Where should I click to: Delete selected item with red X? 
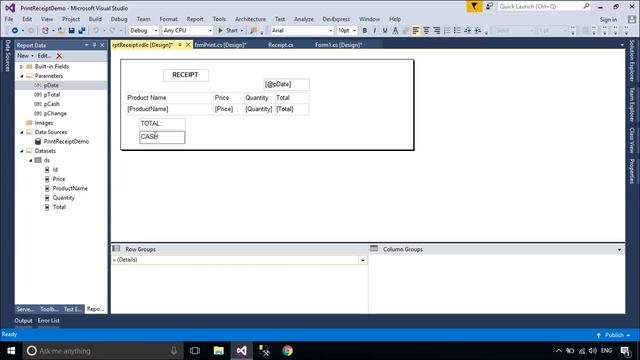(59, 56)
